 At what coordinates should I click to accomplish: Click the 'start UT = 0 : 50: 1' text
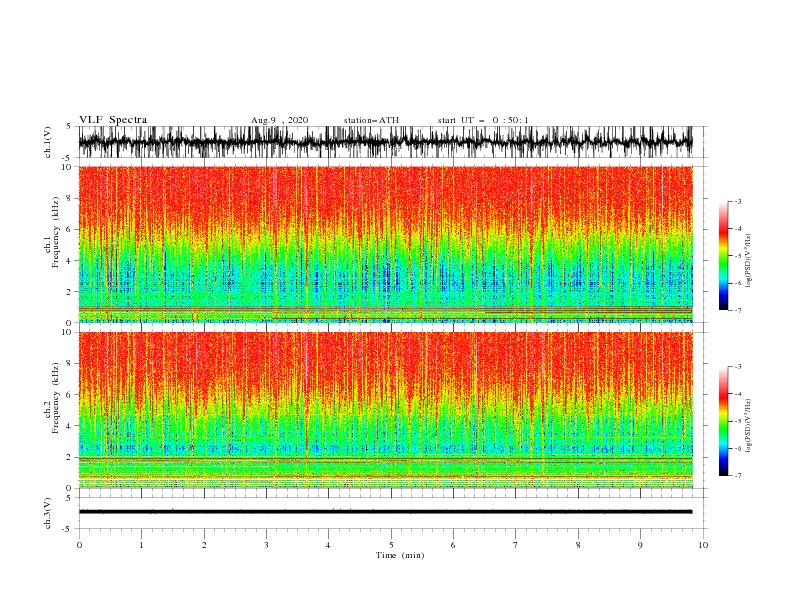(x=482, y=120)
